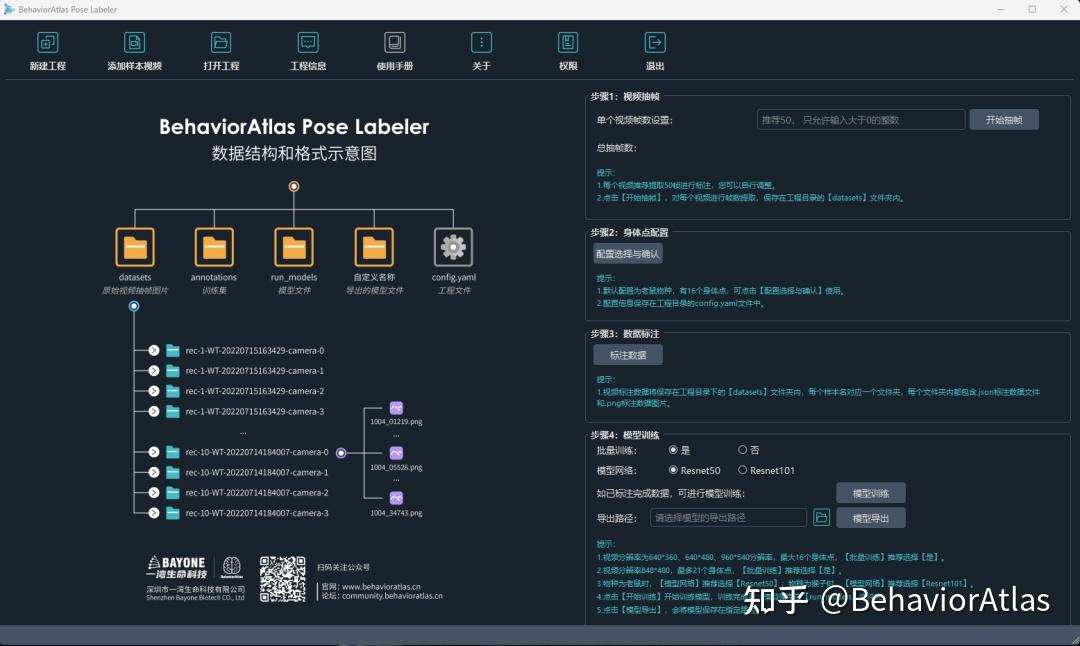Expand arrow for rec-10-WT-20220714184007-camera-3
The image size is (1080, 646).
point(154,513)
